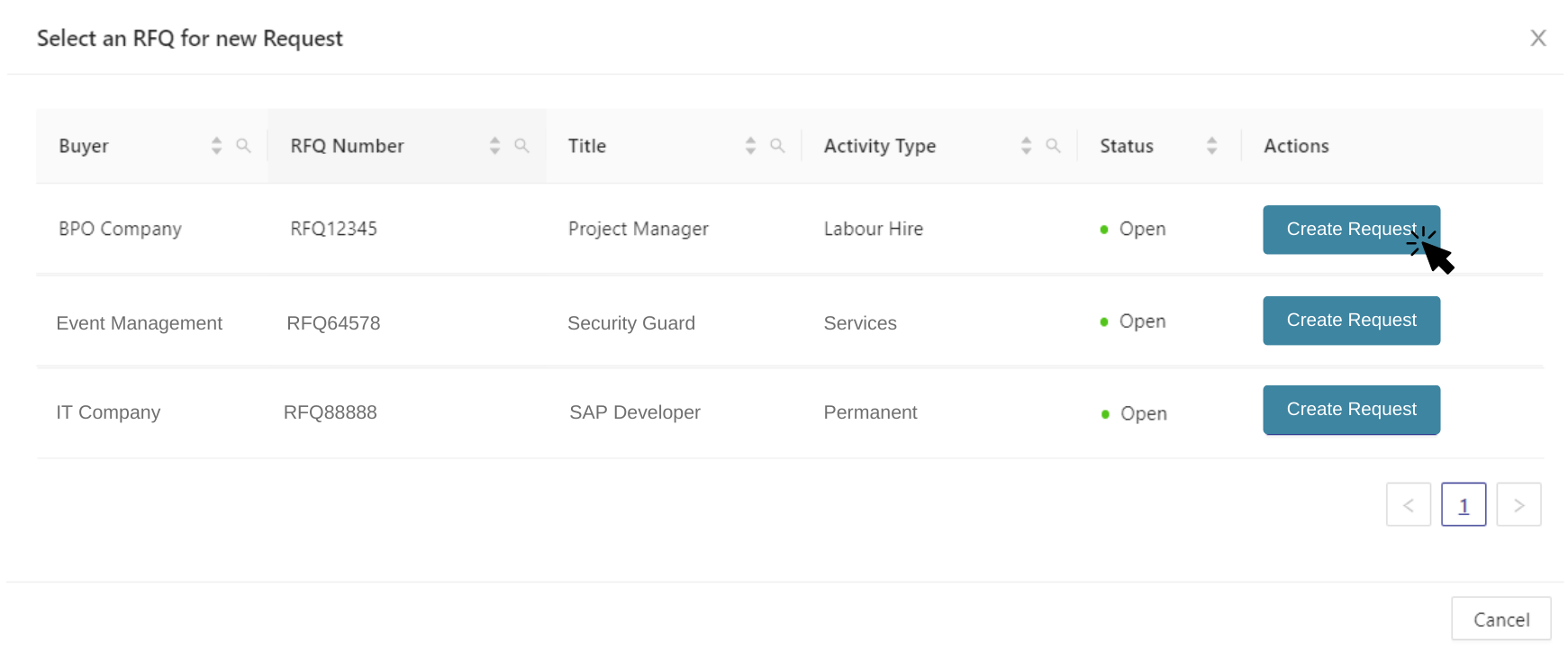Create Request for Security Guard RFQ64578
Viewport: 1568px width, 660px height.
(1350, 321)
